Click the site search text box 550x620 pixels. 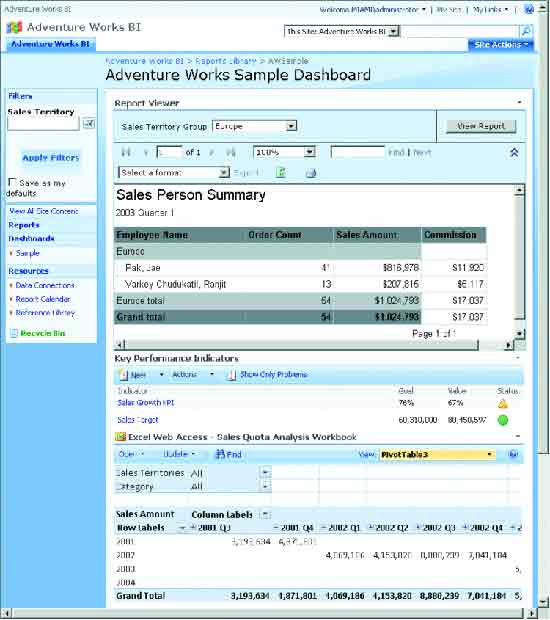pyautogui.click(x=459, y=31)
